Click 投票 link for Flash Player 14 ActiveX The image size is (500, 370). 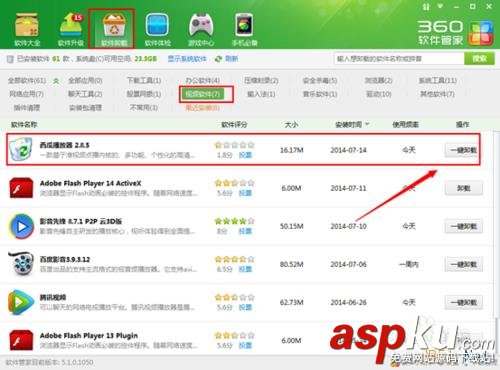[x=245, y=193]
